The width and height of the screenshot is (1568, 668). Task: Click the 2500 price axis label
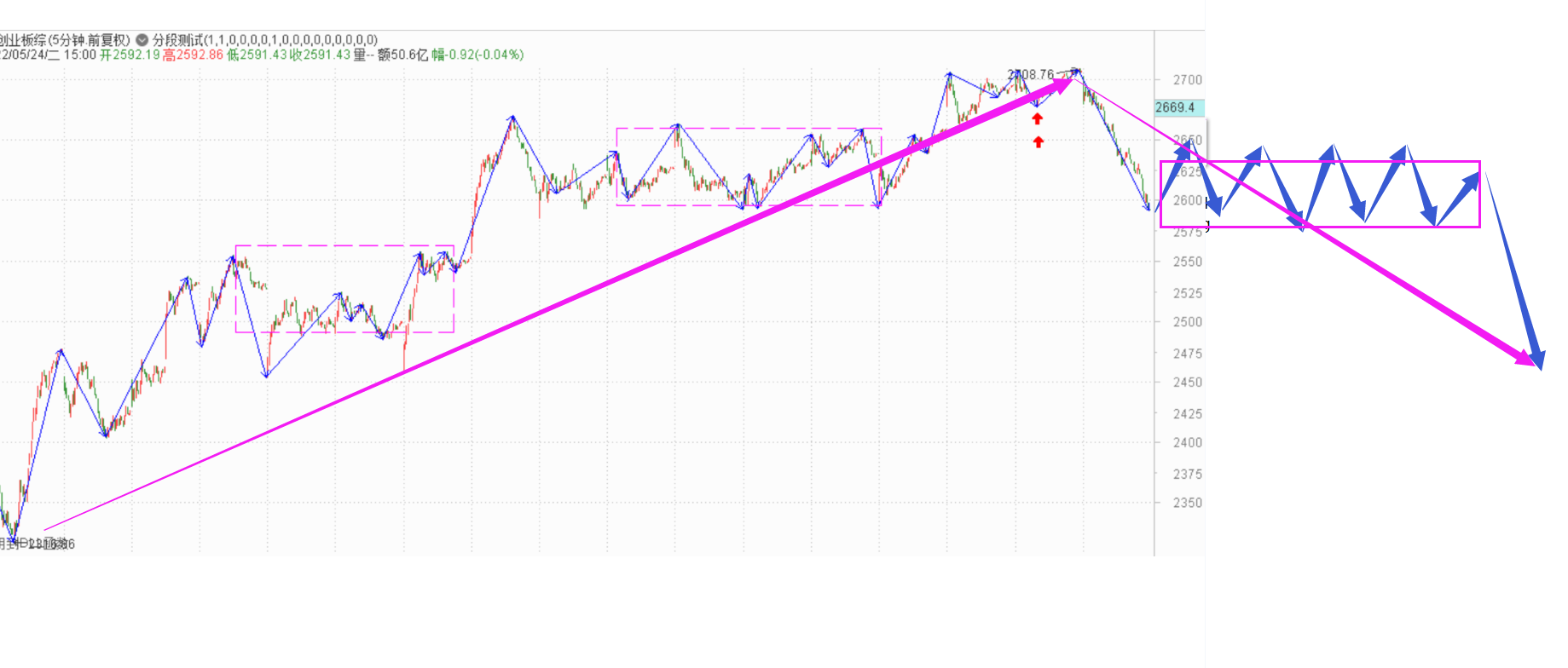[1187, 322]
